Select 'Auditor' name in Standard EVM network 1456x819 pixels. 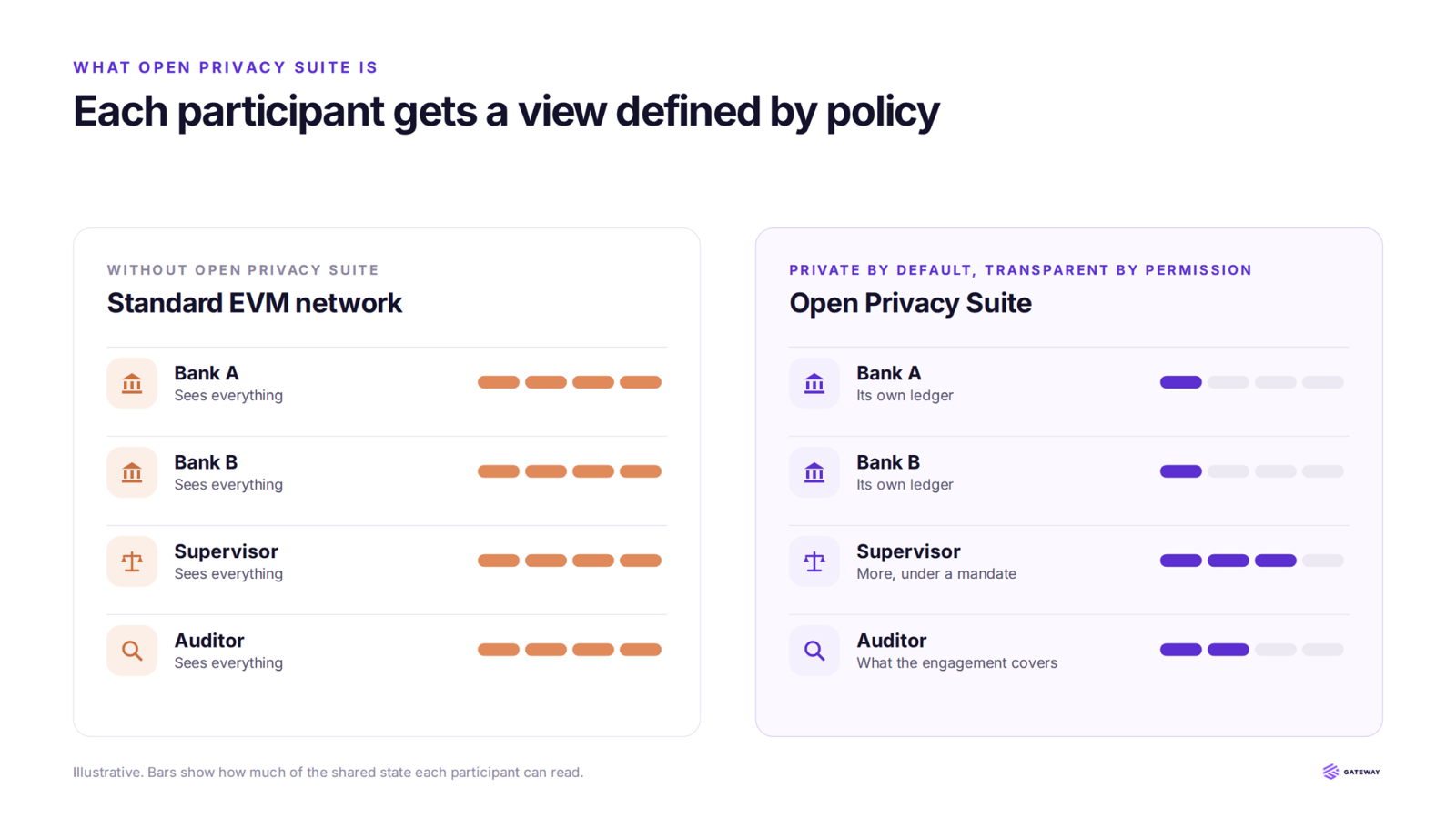tap(209, 641)
